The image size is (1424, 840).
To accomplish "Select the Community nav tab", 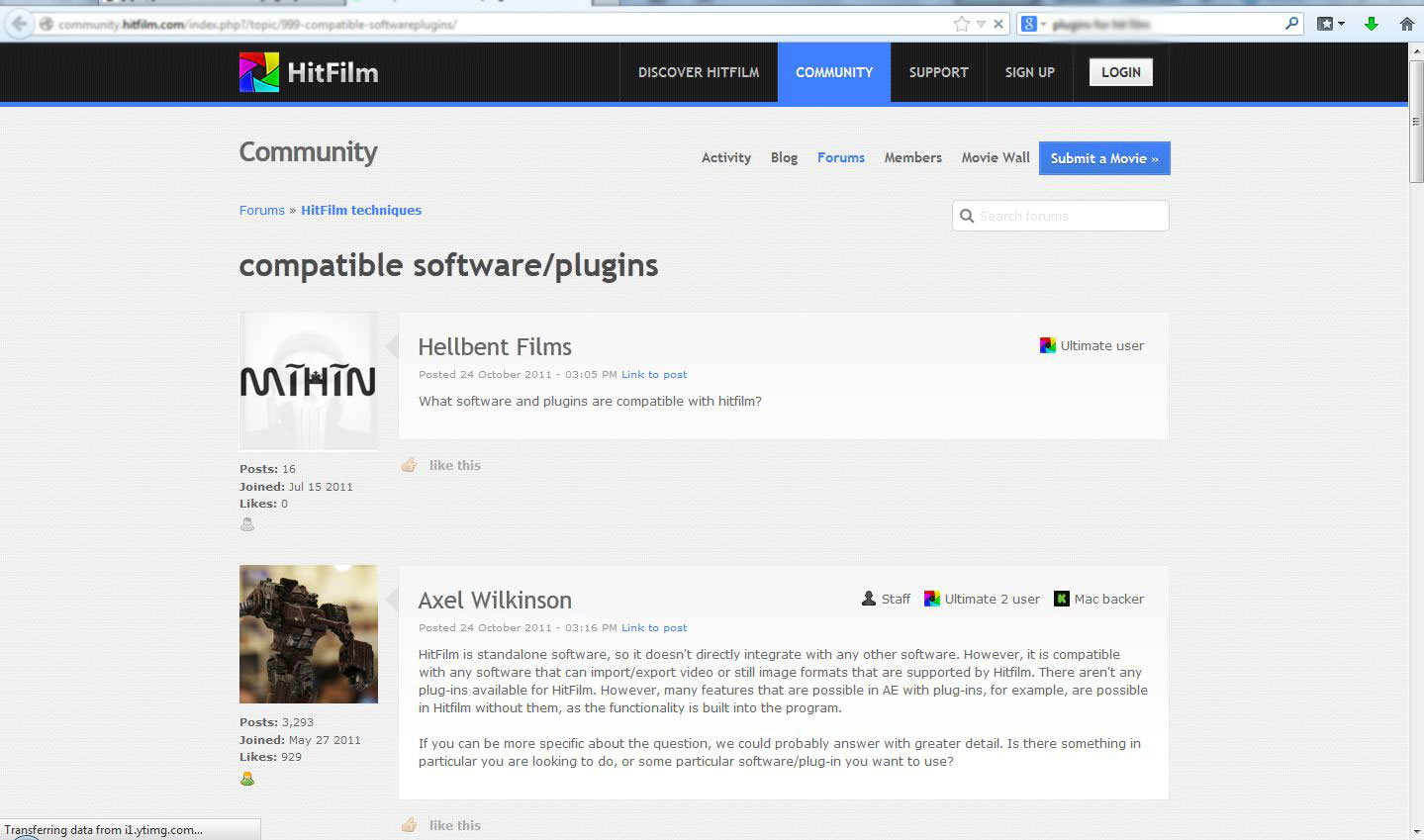I will (834, 72).
